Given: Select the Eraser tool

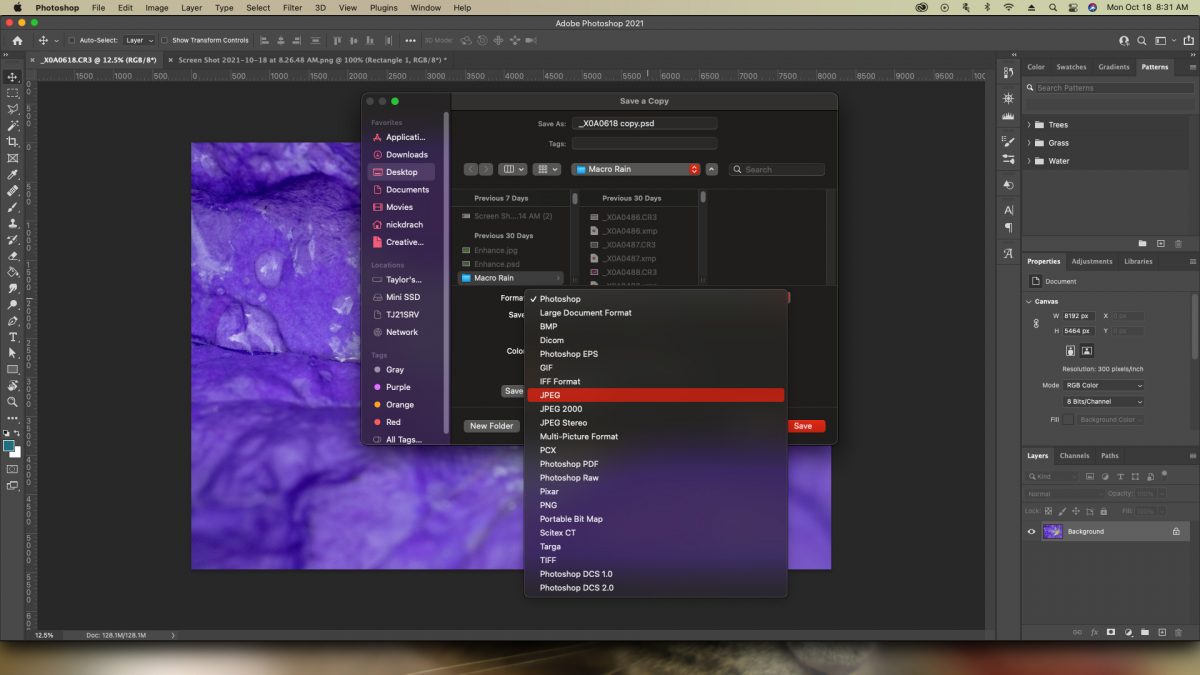Looking at the screenshot, I should [13, 255].
